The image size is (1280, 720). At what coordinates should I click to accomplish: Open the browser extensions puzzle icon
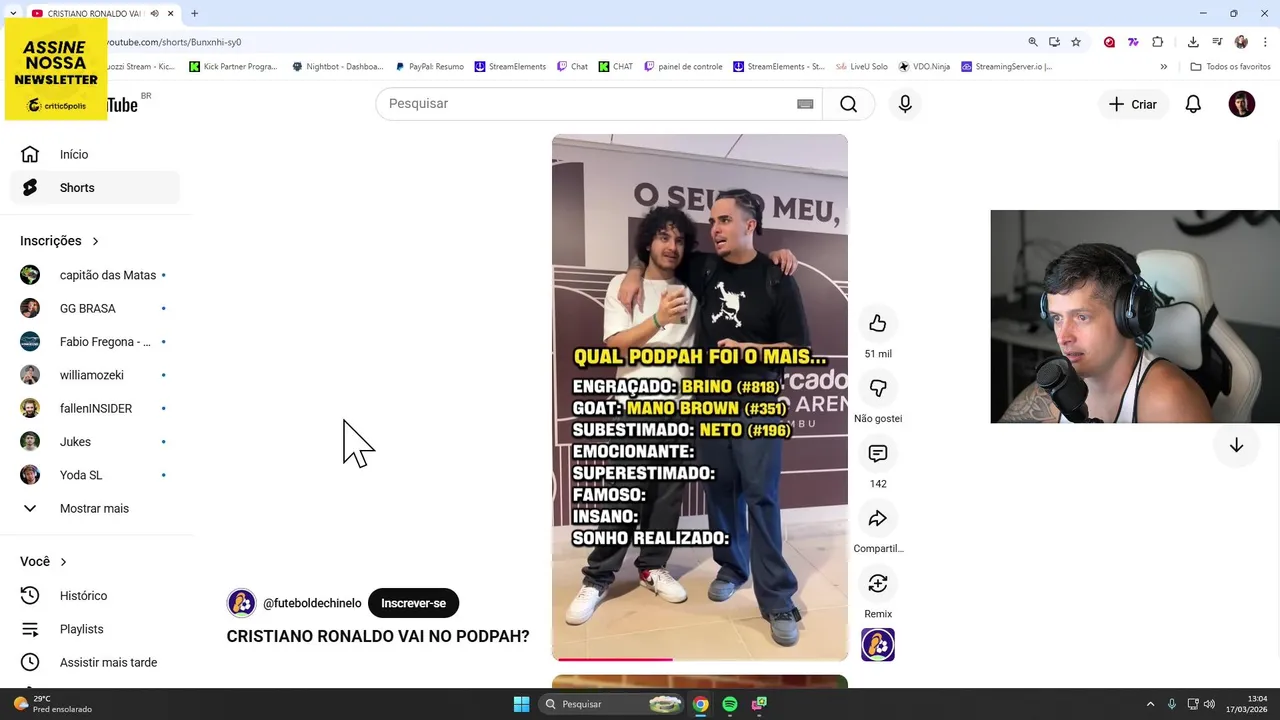[1158, 42]
